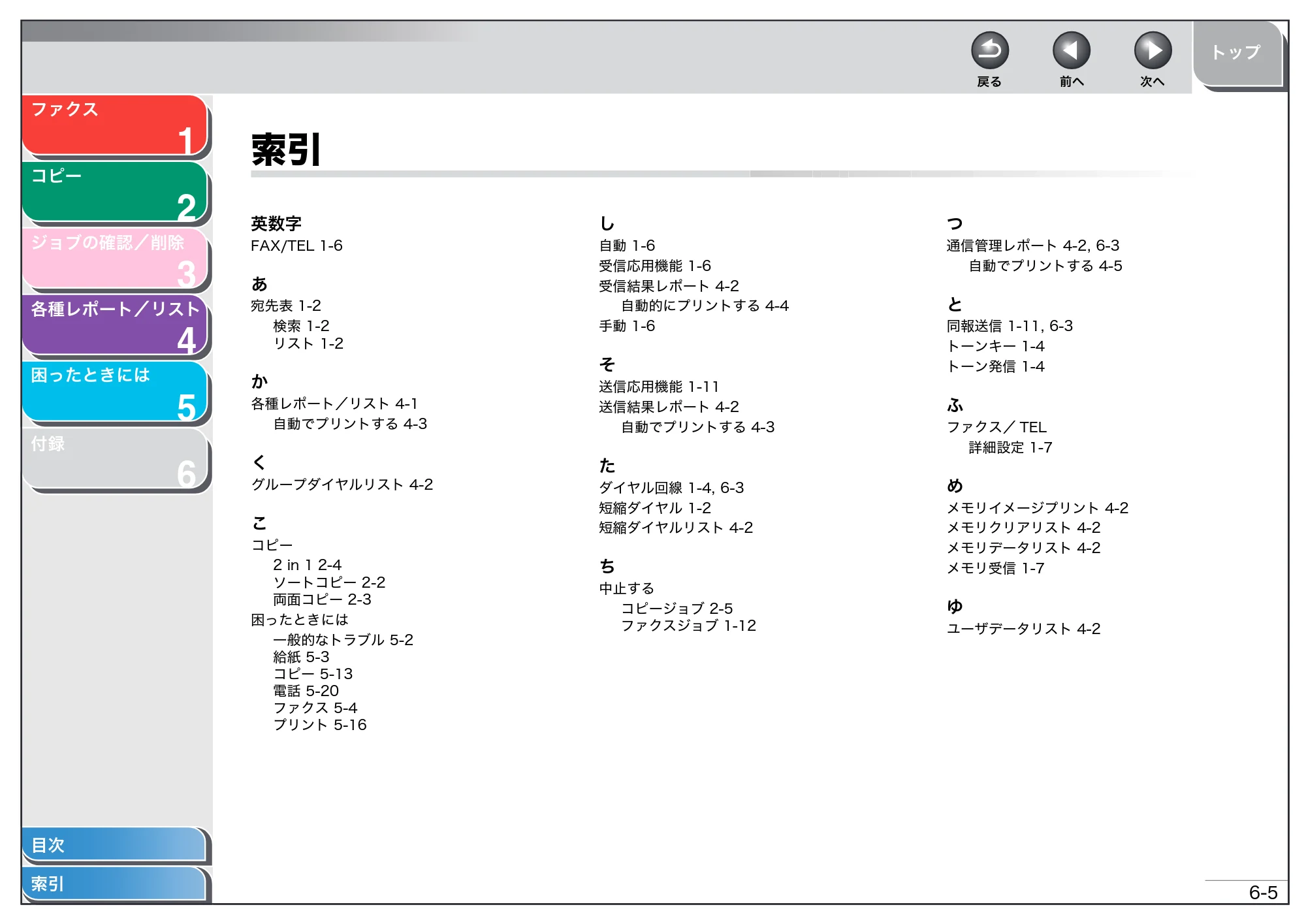The width and height of the screenshot is (1306, 924).
Task: Select index entry 自動 1-6
Action: [627, 246]
